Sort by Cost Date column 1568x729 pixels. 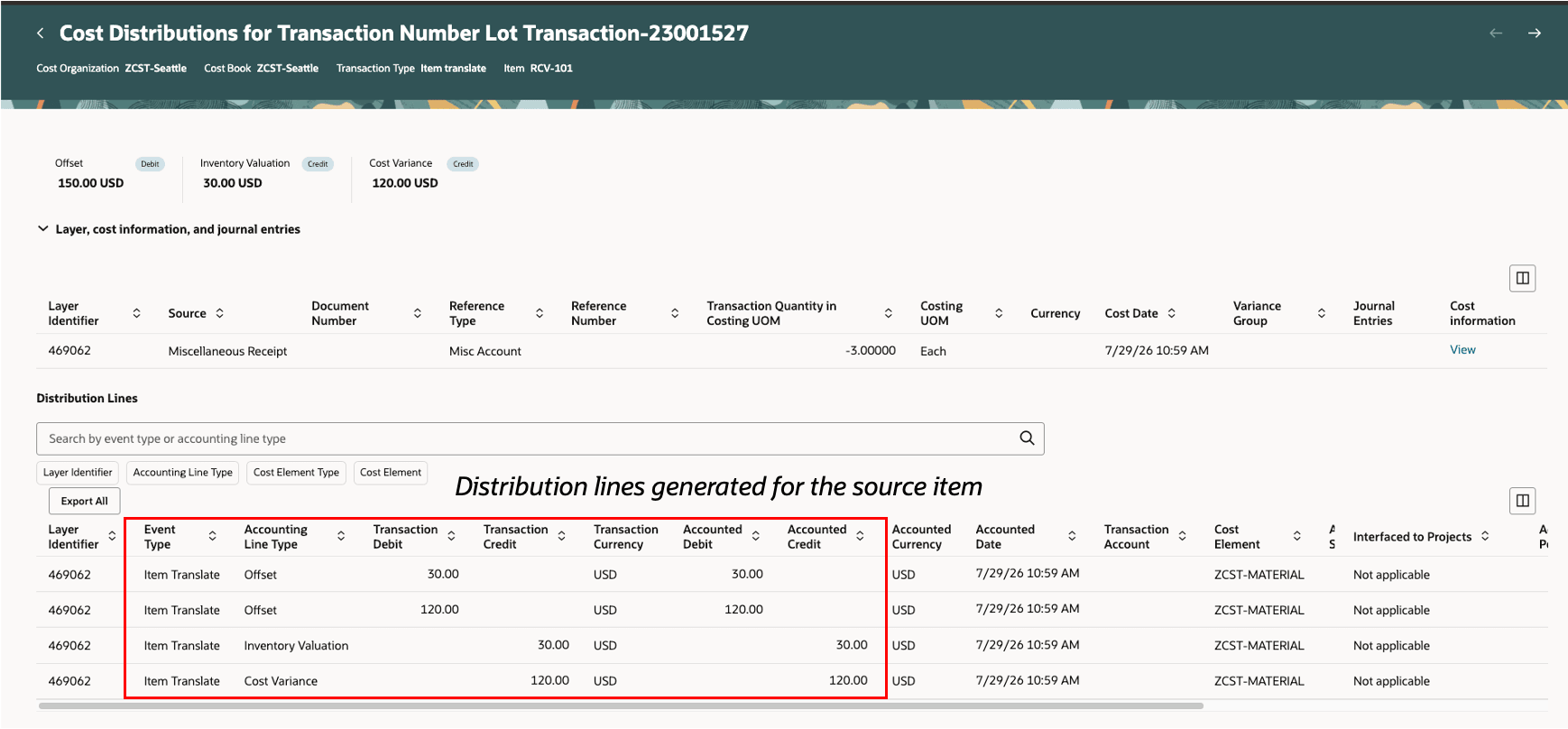click(x=1172, y=313)
